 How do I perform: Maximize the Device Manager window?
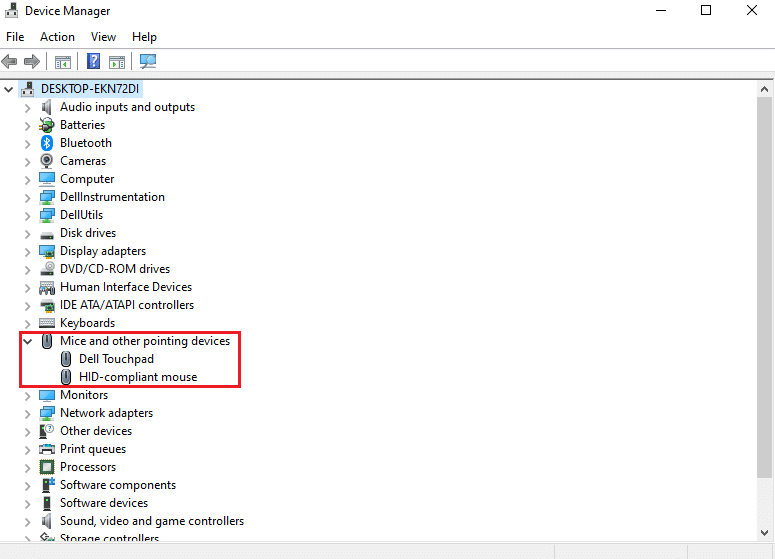[x=706, y=10]
